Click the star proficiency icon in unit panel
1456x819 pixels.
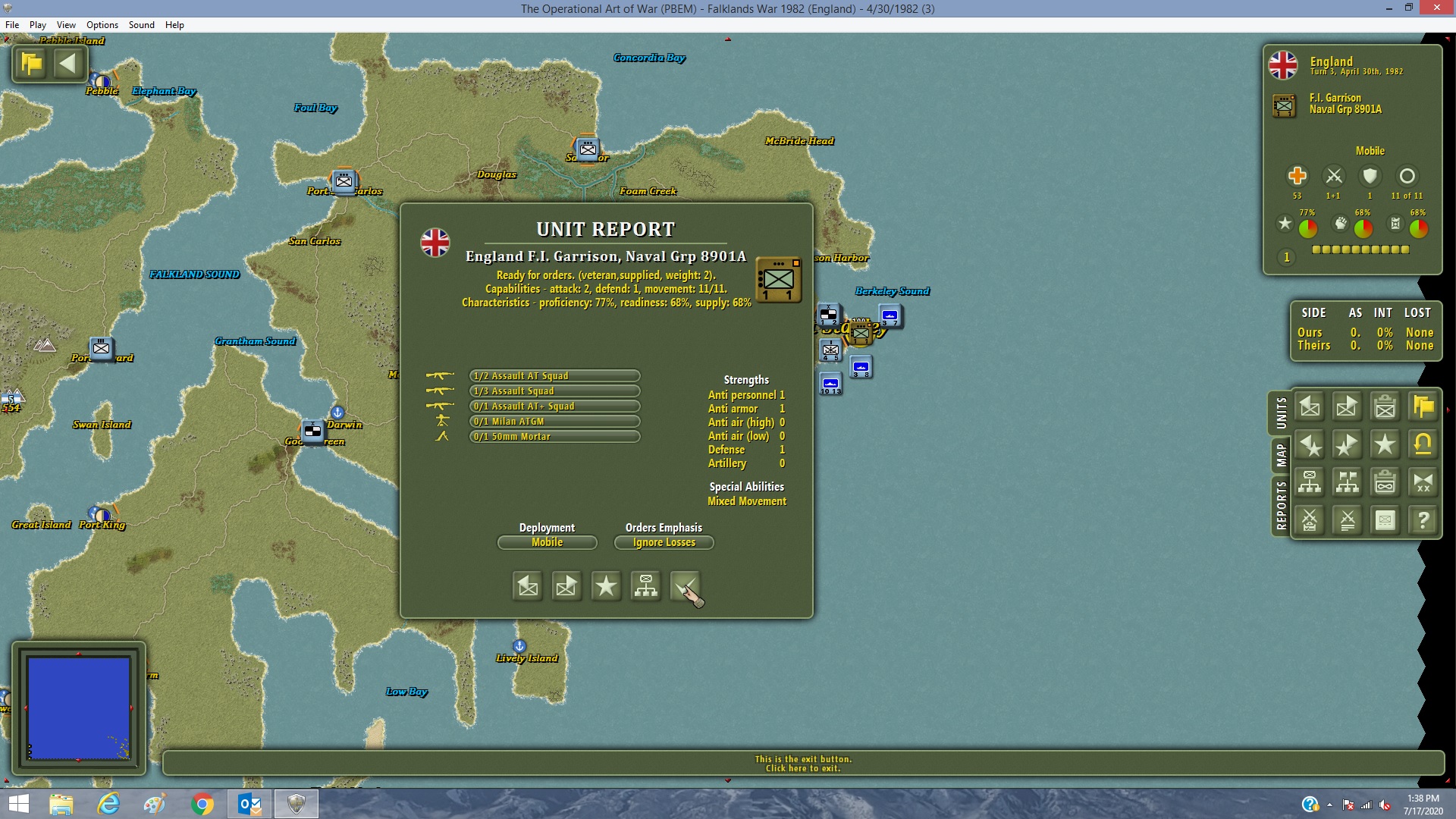pos(1285,224)
